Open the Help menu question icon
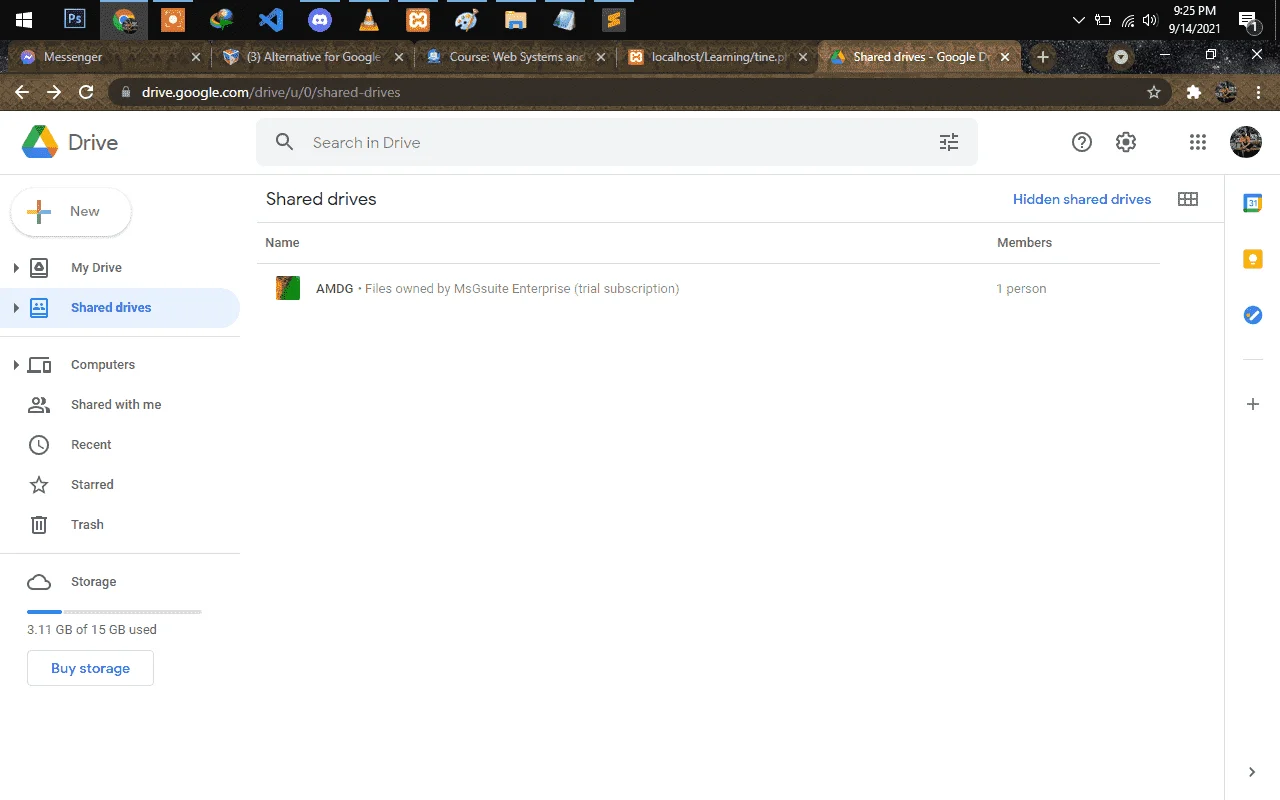1280x800 pixels. (x=1081, y=142)
